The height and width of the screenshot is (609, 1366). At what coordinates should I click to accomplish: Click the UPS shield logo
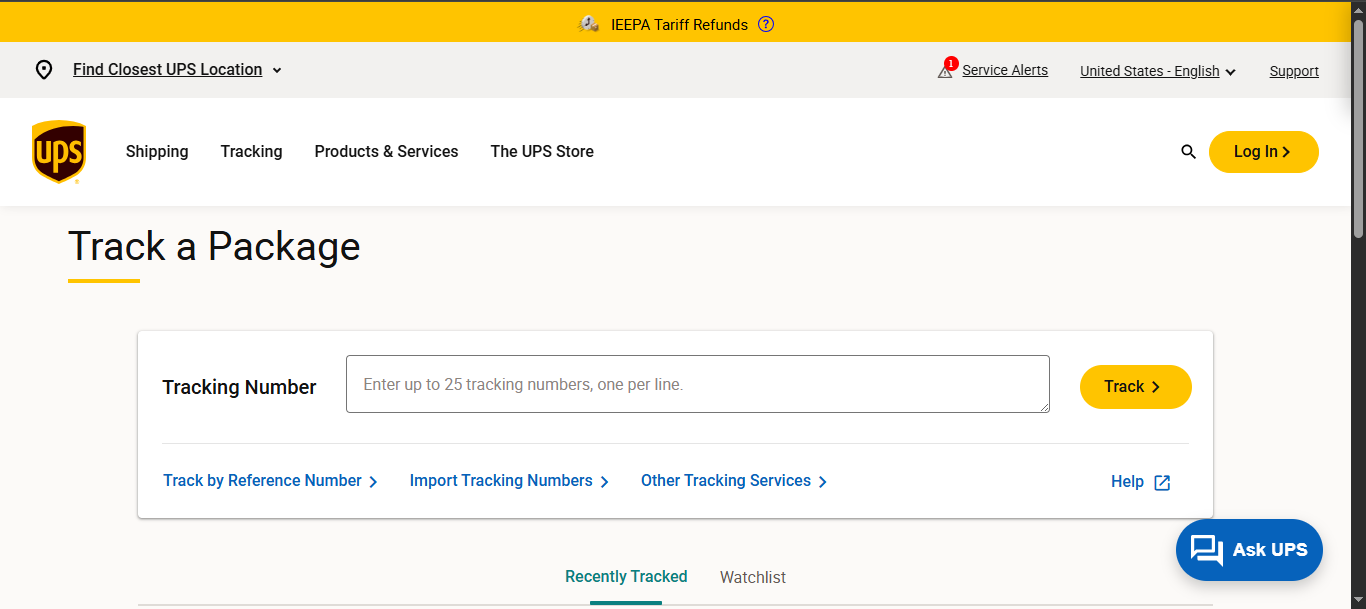pyautogui.click(x=58, y=152)
